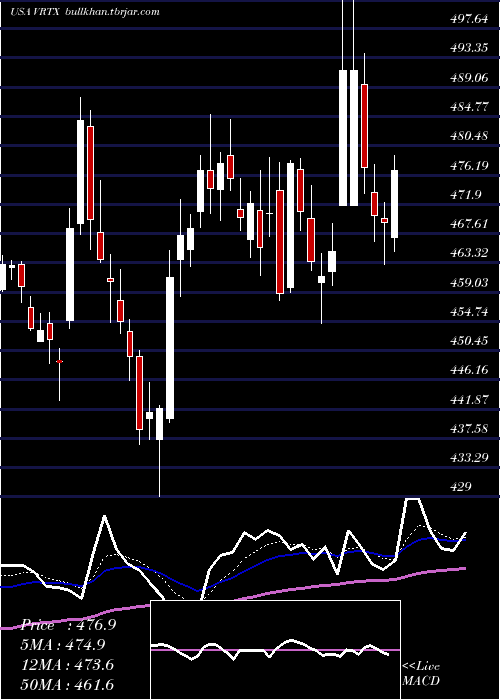Select the 471.9 price axis label
The width and height of the screenshot is (500, 700).
point(465,194)
